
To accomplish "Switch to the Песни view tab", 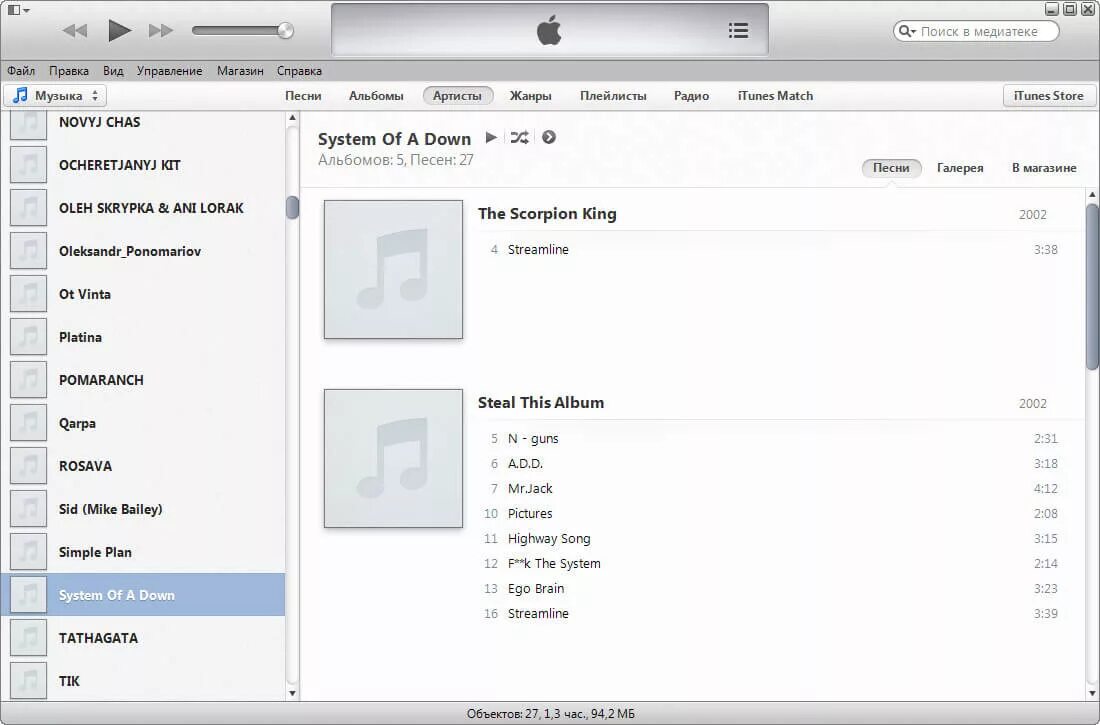I will click(x=303, y=95).
